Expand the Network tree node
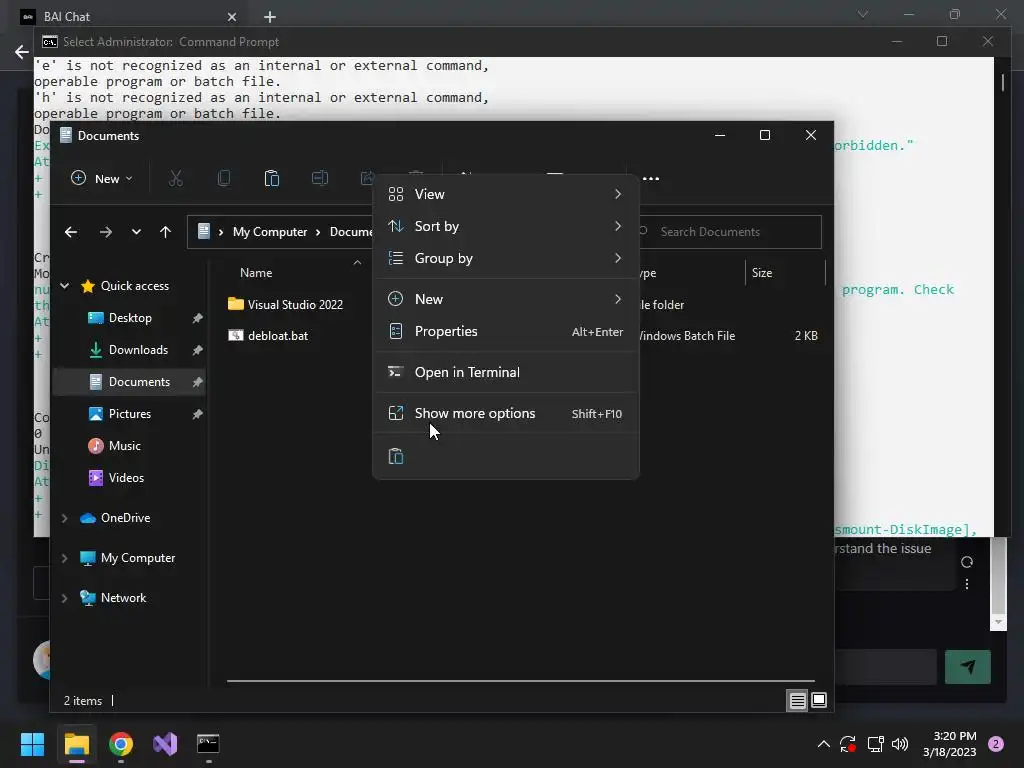Image resolution: width=1024 pixels, height=768 pixels. [x=65, y=598]
